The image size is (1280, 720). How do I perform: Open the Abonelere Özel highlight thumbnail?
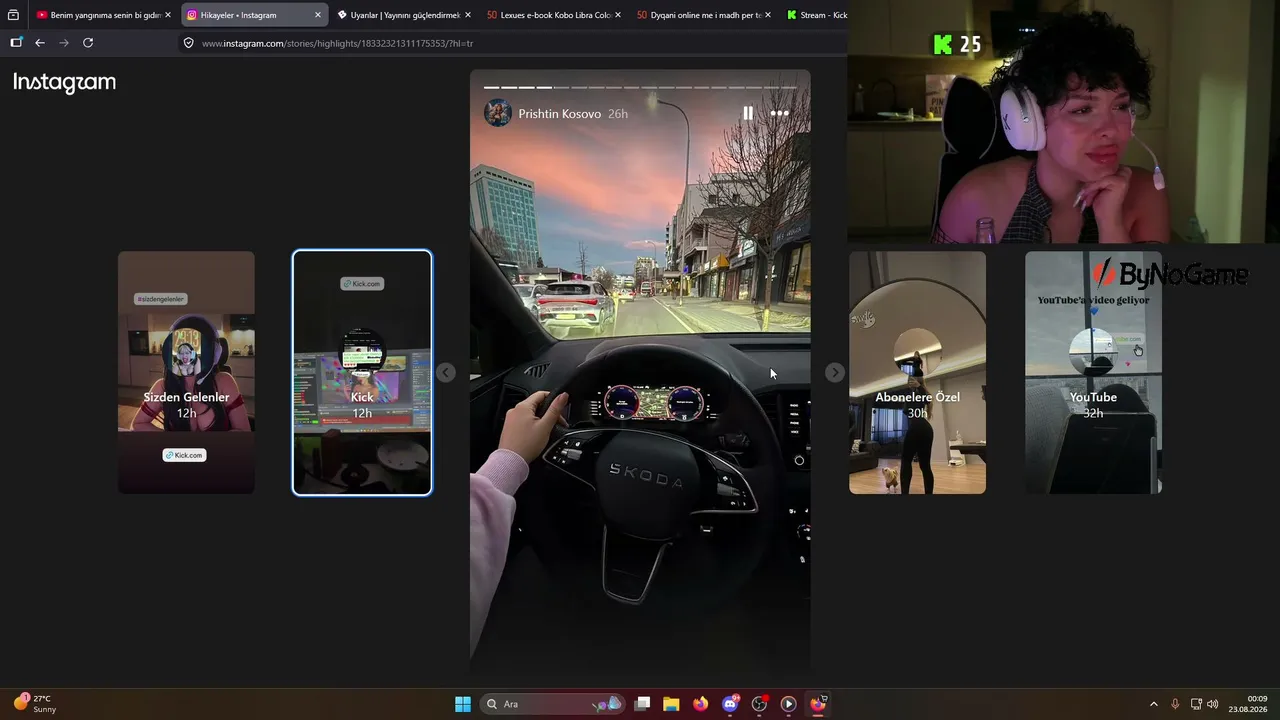[917, 372]
